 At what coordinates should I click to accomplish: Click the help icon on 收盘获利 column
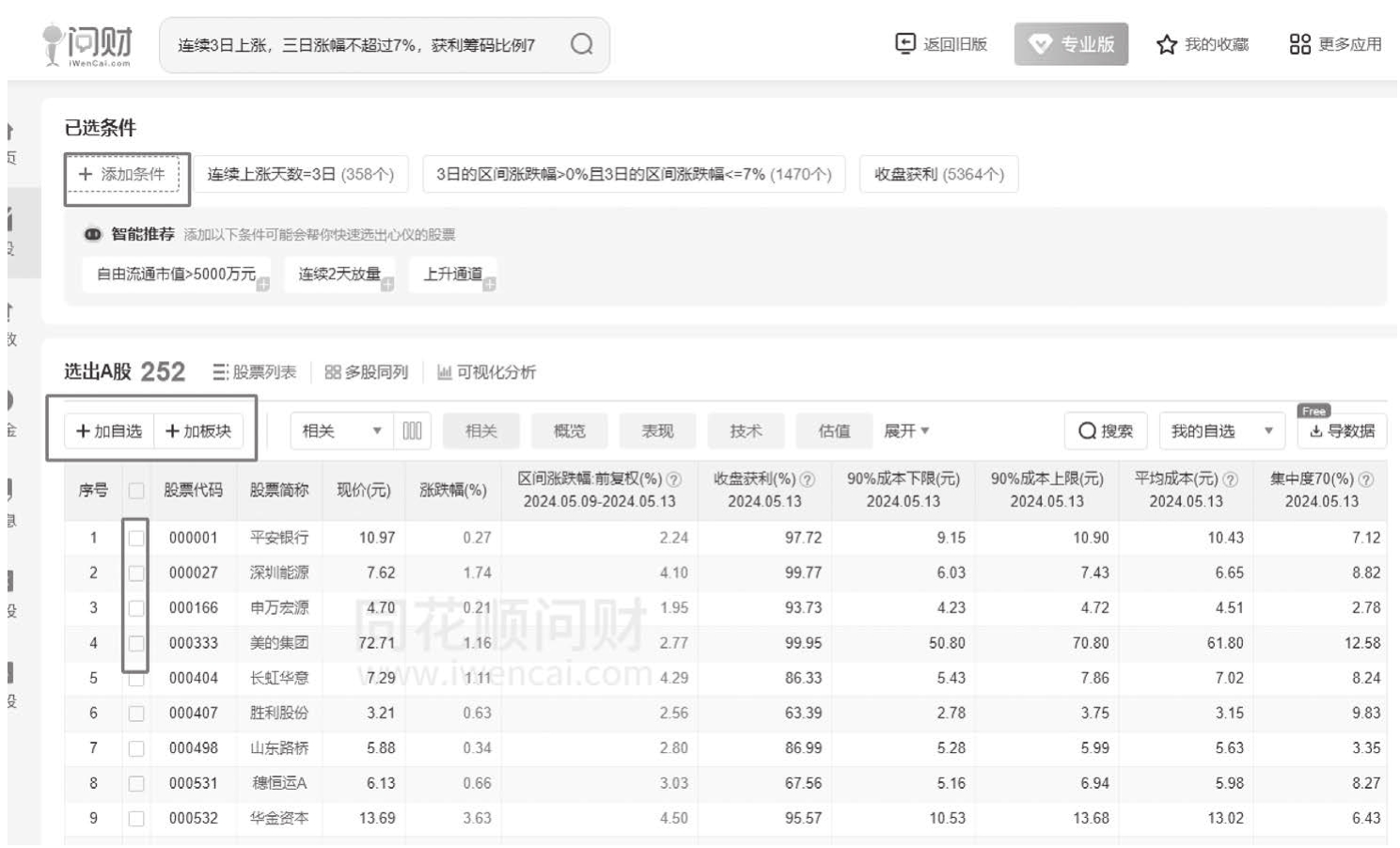[807, 479]
